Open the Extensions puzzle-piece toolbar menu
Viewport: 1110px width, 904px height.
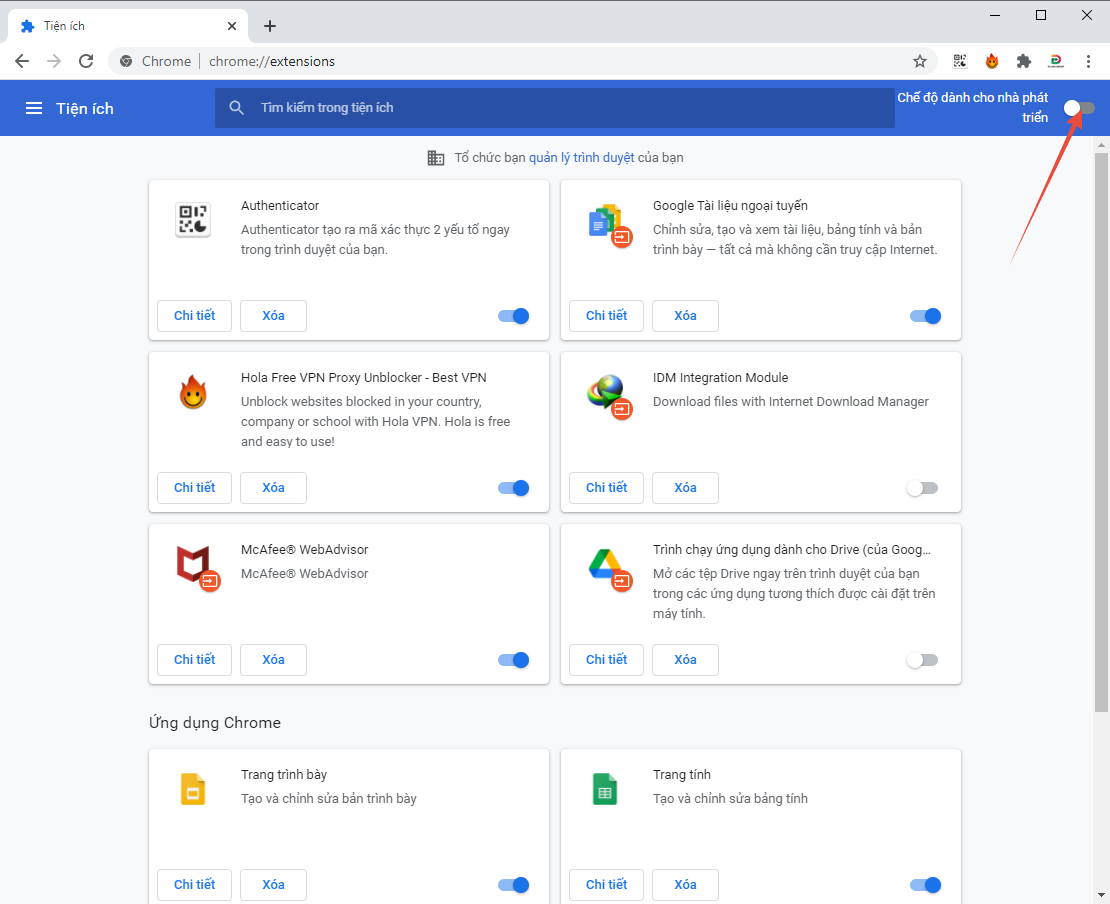(1024, 62)
